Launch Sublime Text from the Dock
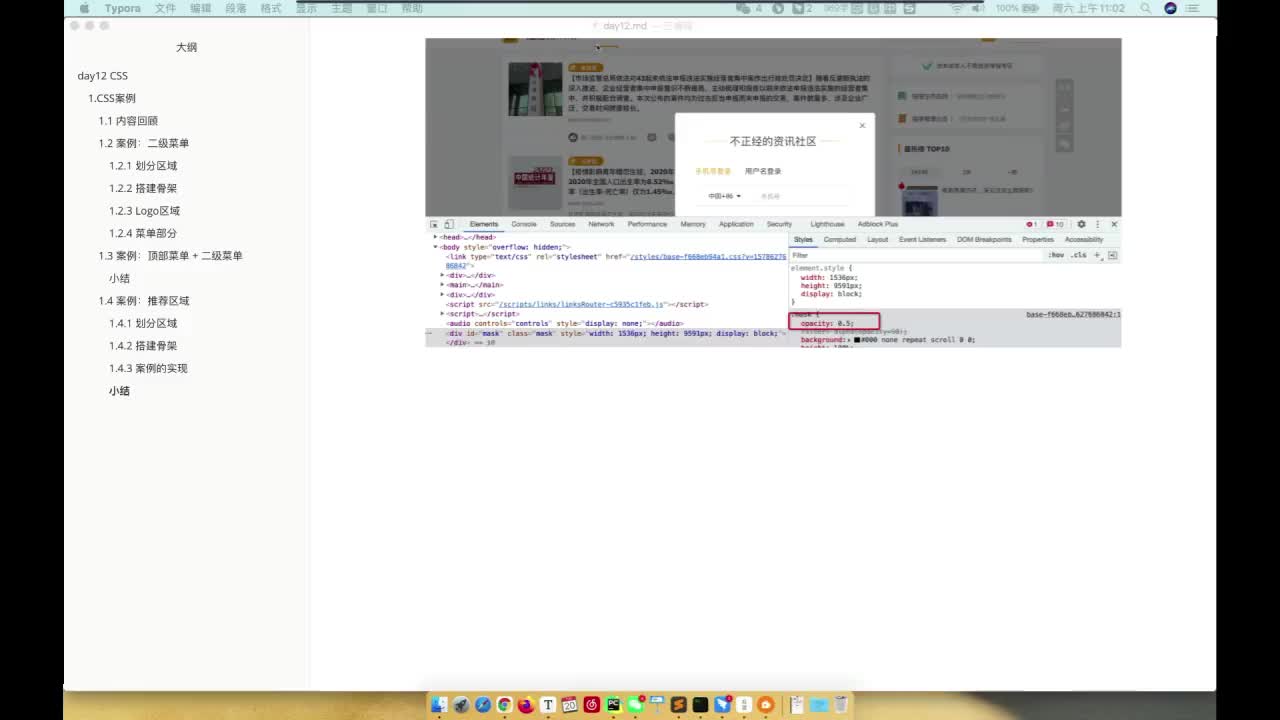Viewport: 1280px width, 720px height. [679, 705]
